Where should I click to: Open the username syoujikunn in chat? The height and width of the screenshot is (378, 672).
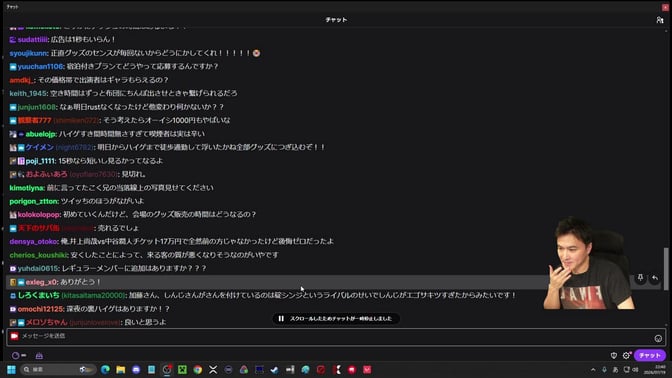[28, 53]
